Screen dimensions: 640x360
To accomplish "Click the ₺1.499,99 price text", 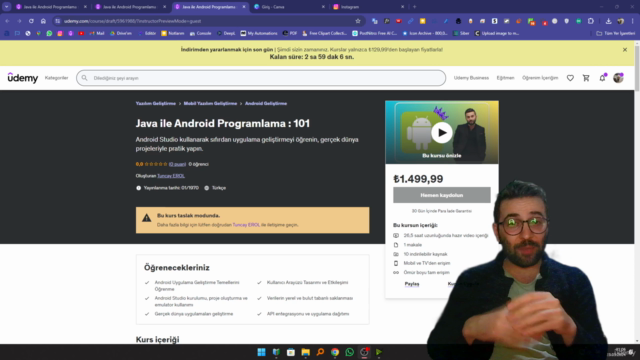I will pos(418,179).
